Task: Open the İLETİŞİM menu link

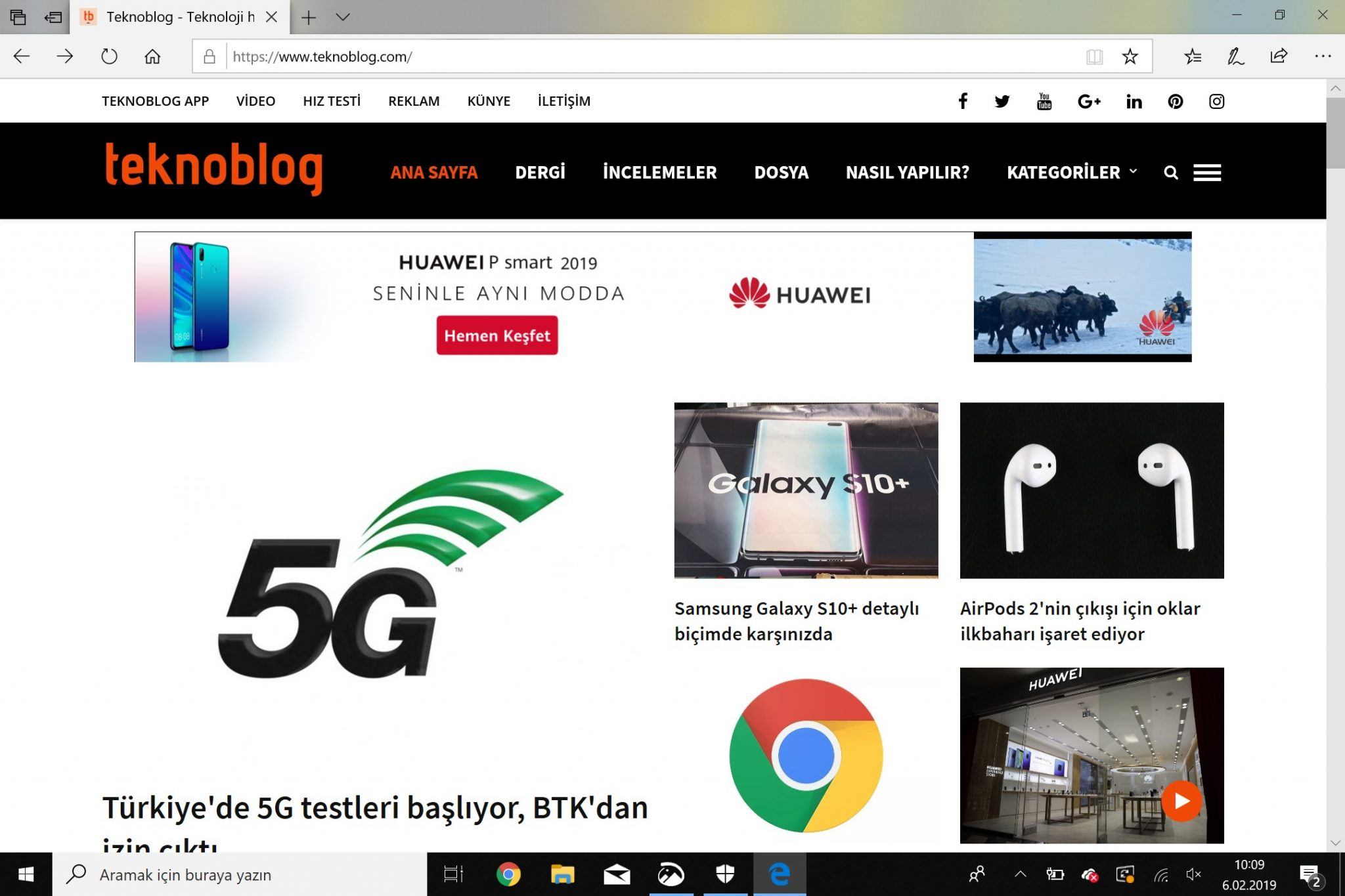Action: coord(563,101)
